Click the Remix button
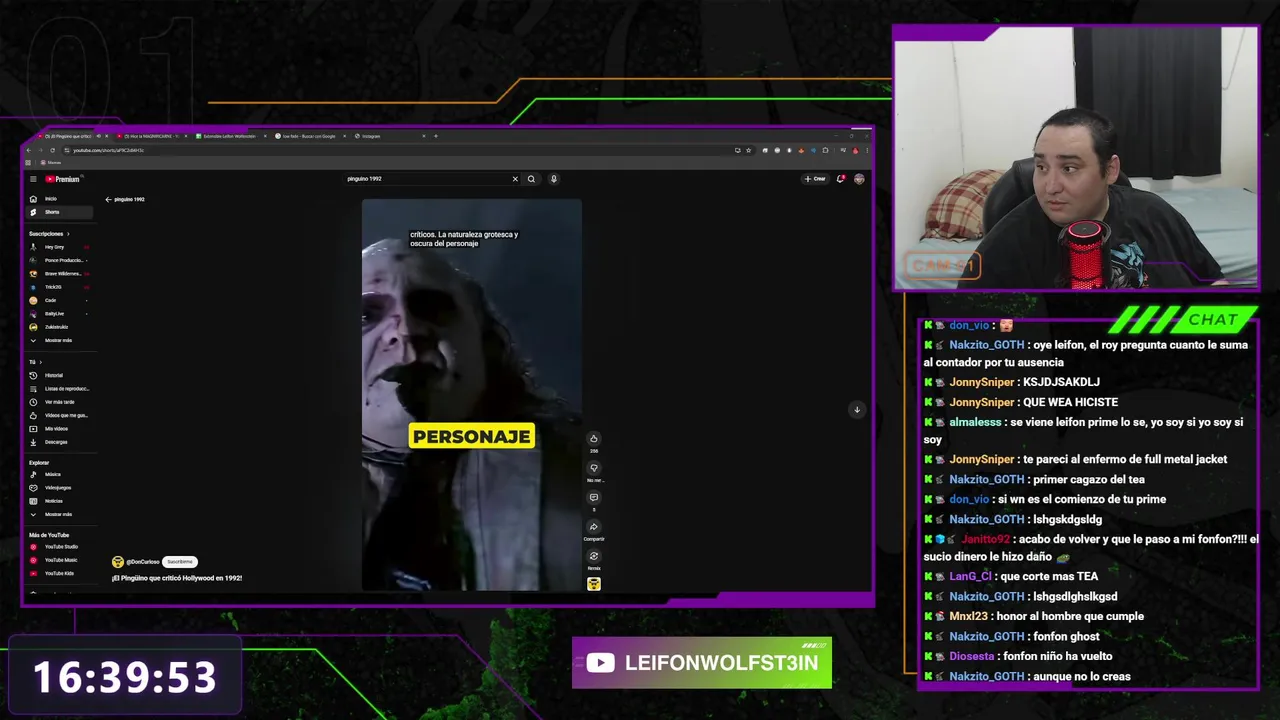 coord(594,557)
